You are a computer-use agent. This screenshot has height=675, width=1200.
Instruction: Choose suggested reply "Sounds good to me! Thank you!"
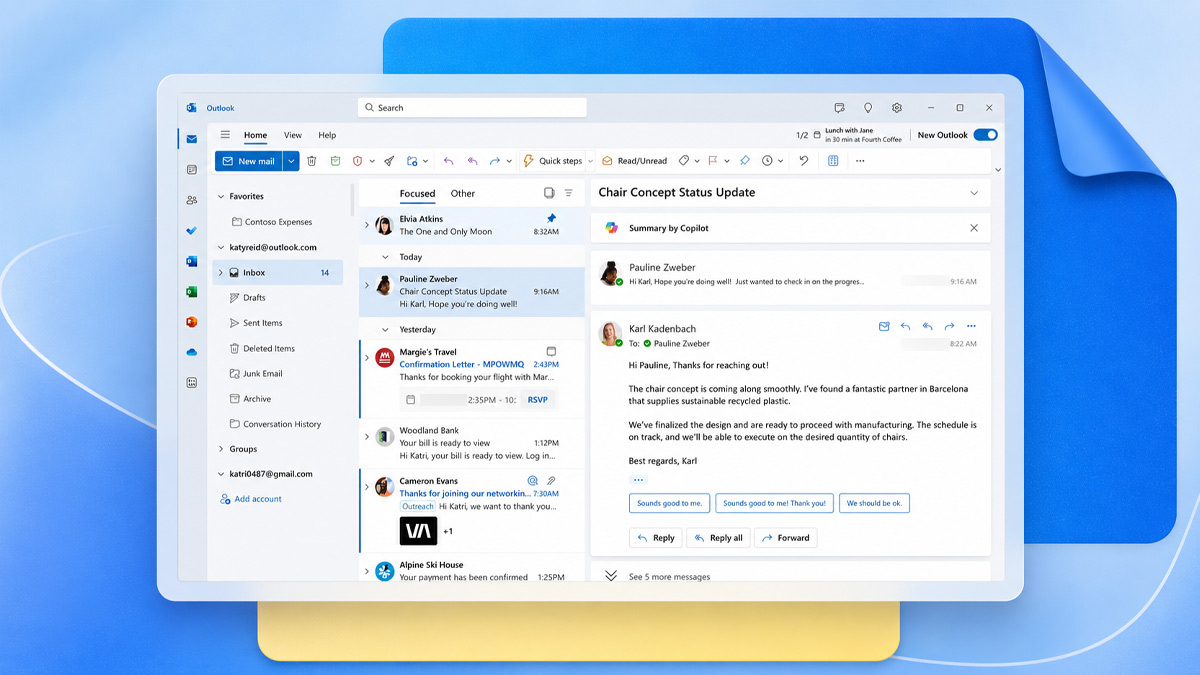coord(775,503)
